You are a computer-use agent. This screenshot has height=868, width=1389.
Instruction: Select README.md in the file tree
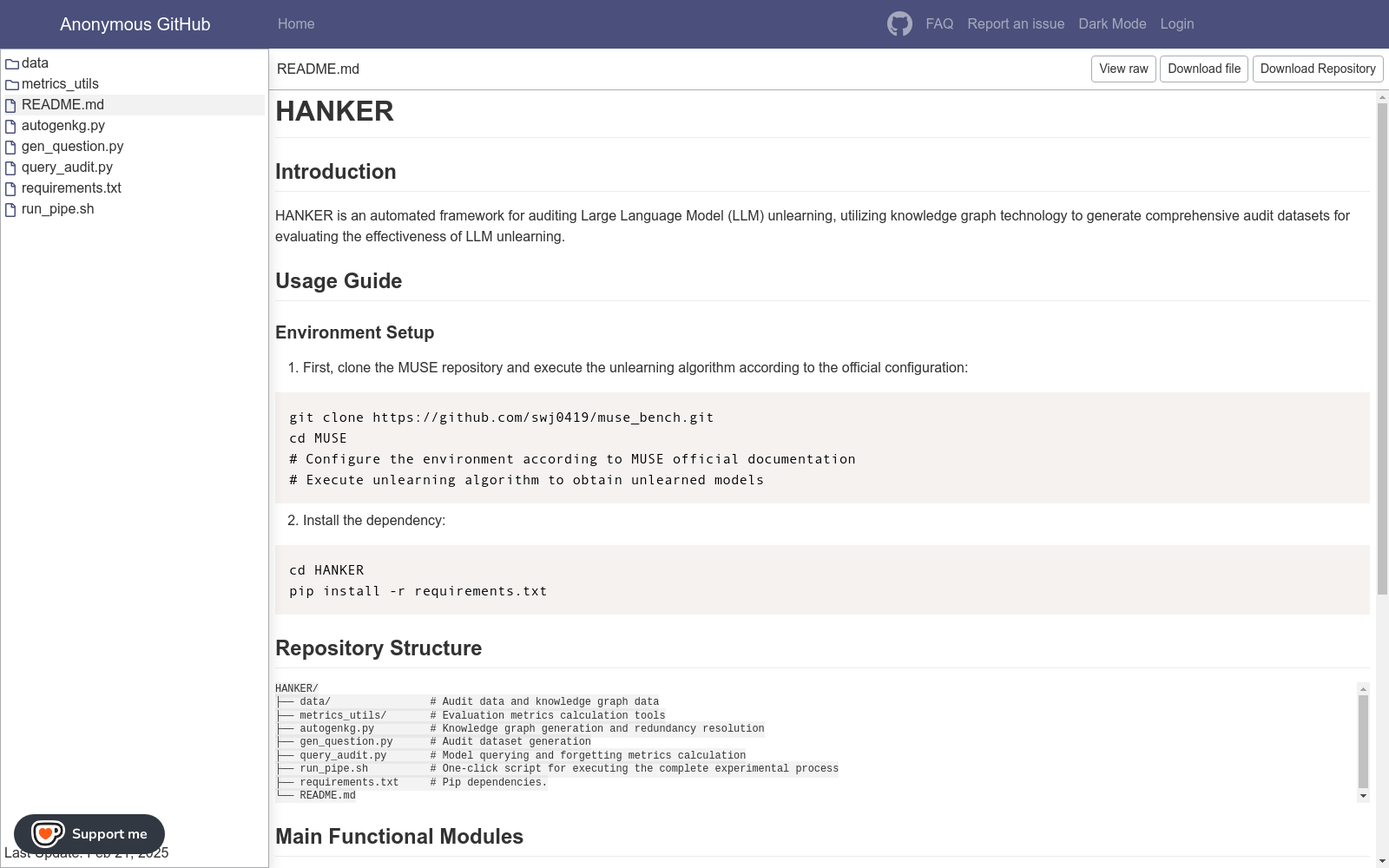click(x=63, y=104)
